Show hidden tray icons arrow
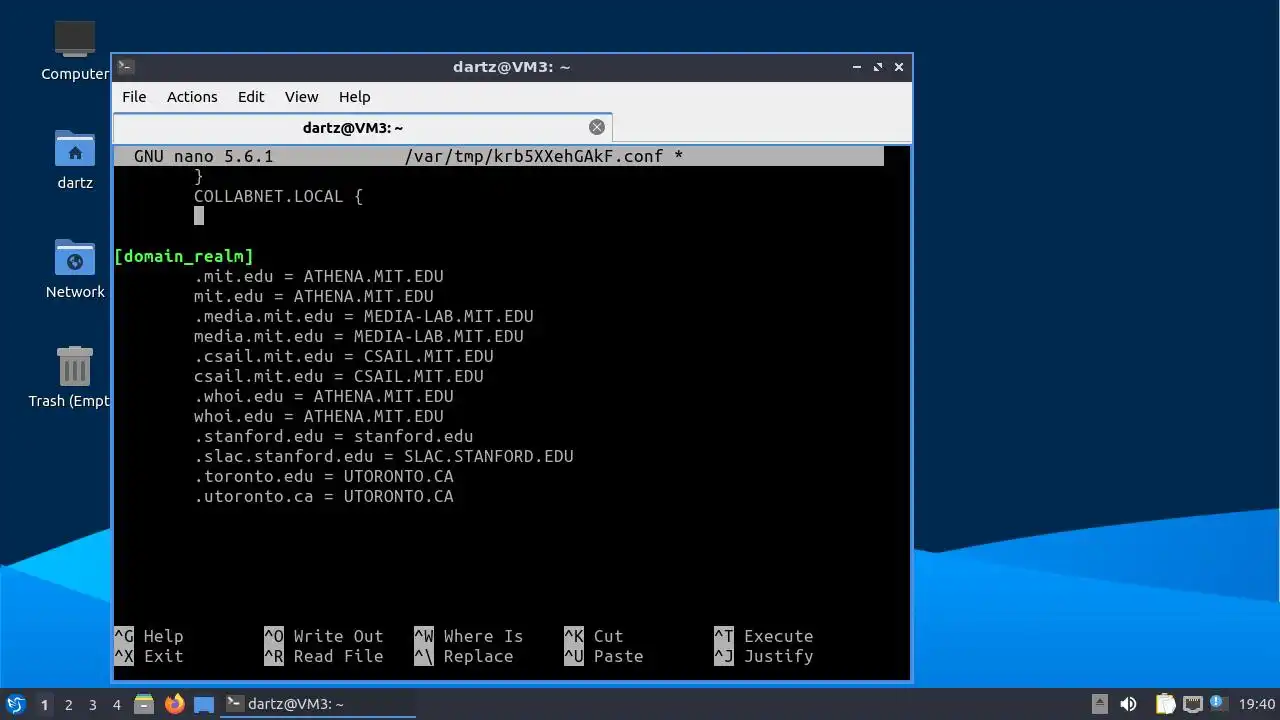This screenshot has width=1280, height=720. point(1099,703)
